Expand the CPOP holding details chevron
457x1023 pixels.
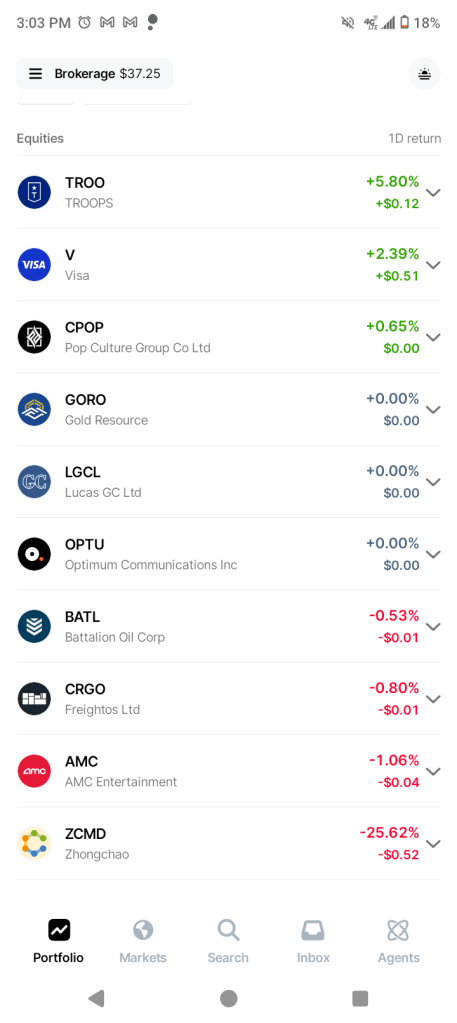(433, 337)
